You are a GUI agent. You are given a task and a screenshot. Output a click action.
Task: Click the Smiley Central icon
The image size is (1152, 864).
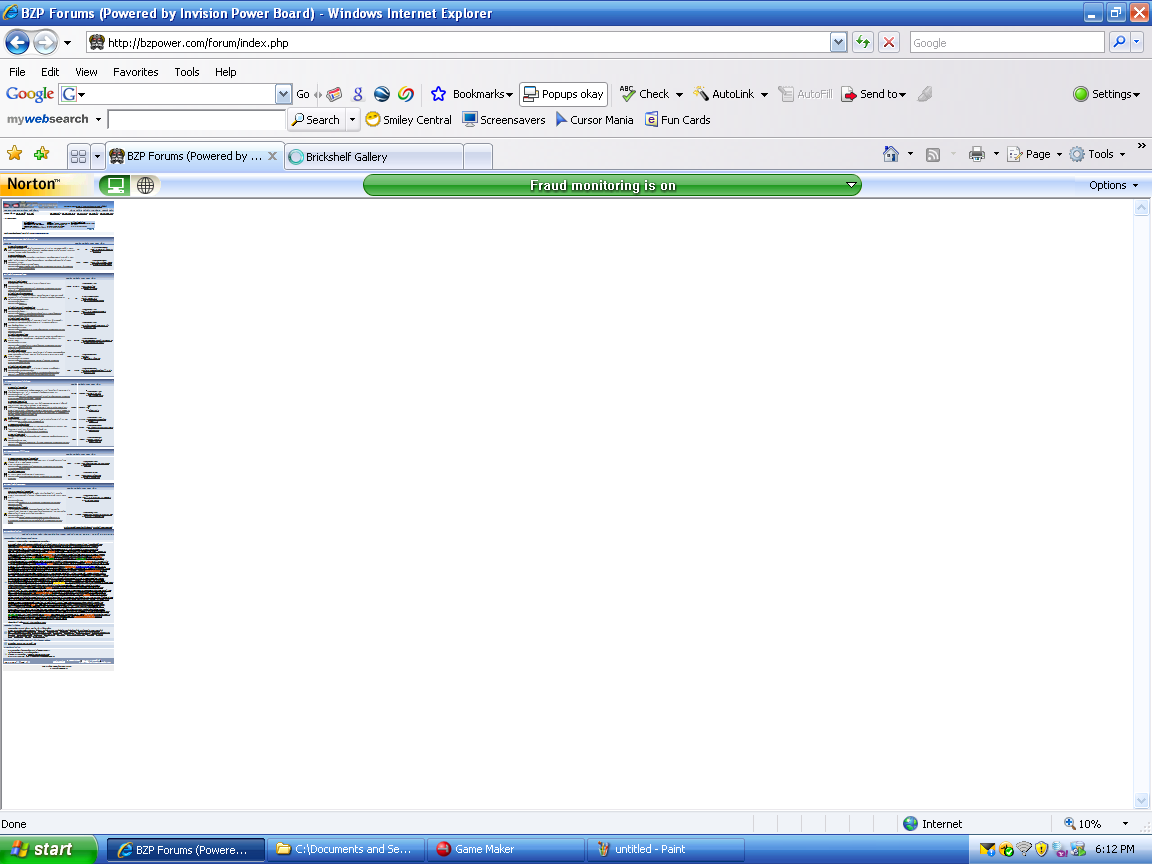point(373,119)
